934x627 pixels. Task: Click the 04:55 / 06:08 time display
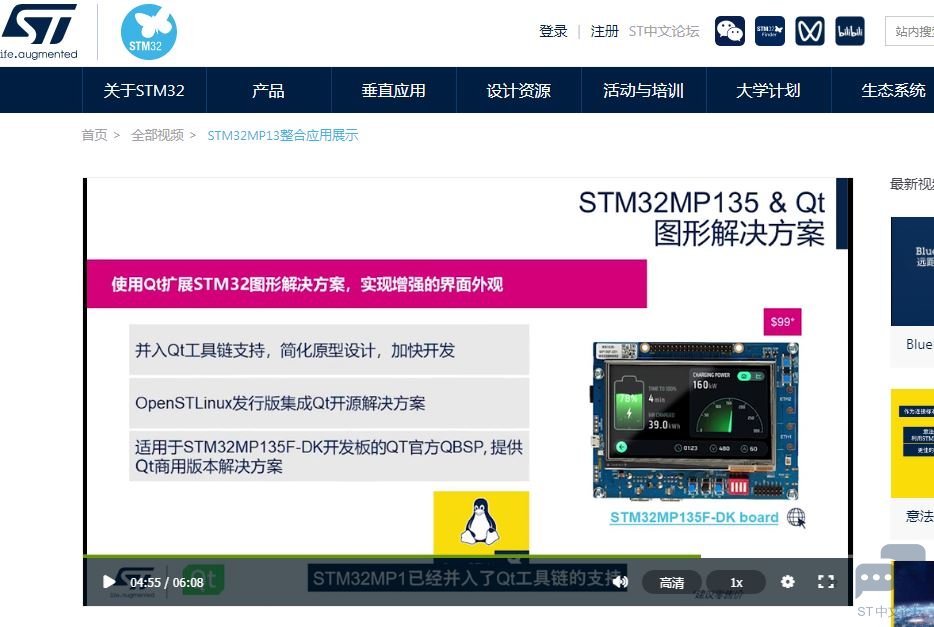tap(167, 582)
